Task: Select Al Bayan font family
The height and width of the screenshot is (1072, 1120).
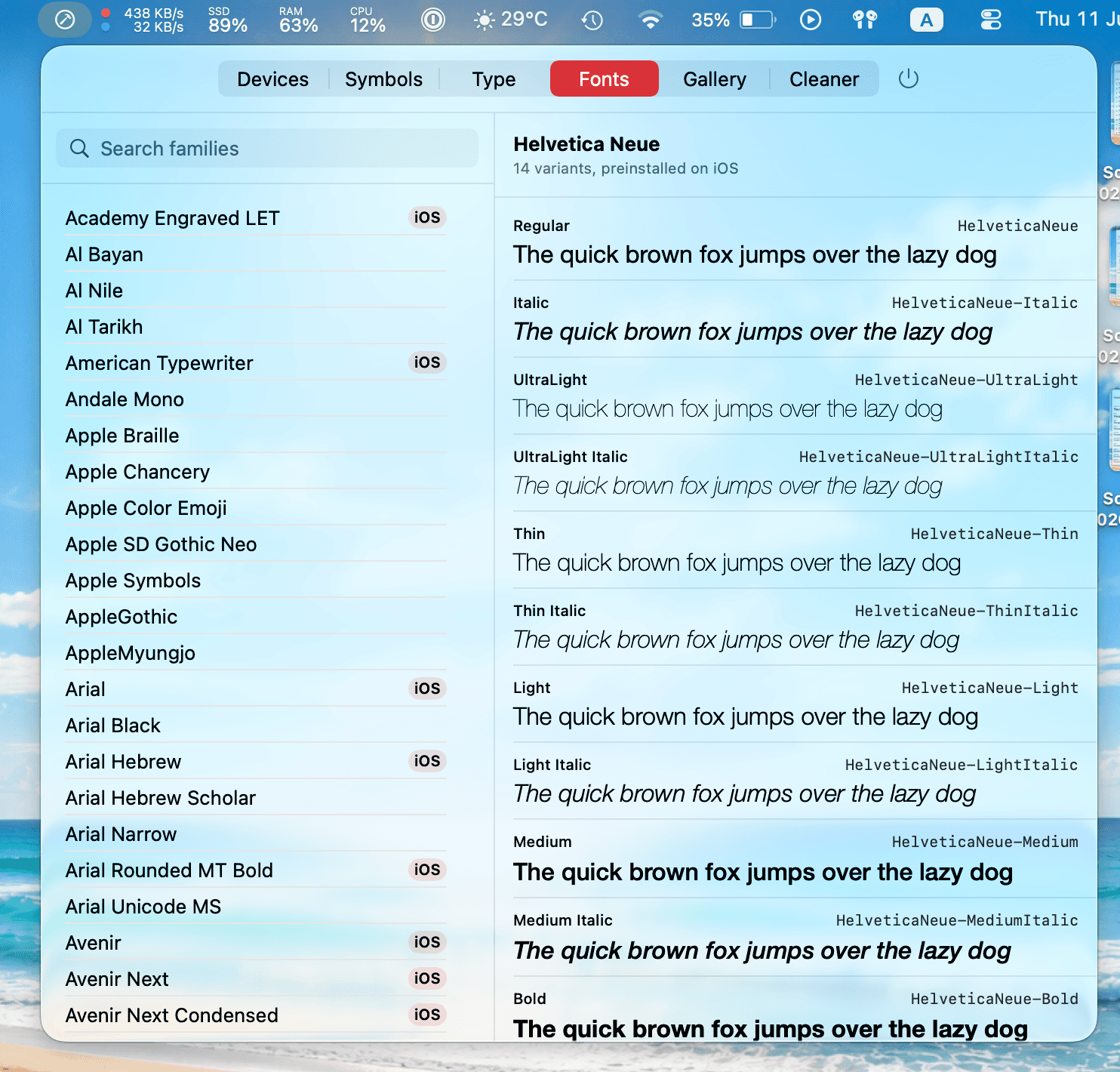Action: pyautogui.click(x=256, y=254)
